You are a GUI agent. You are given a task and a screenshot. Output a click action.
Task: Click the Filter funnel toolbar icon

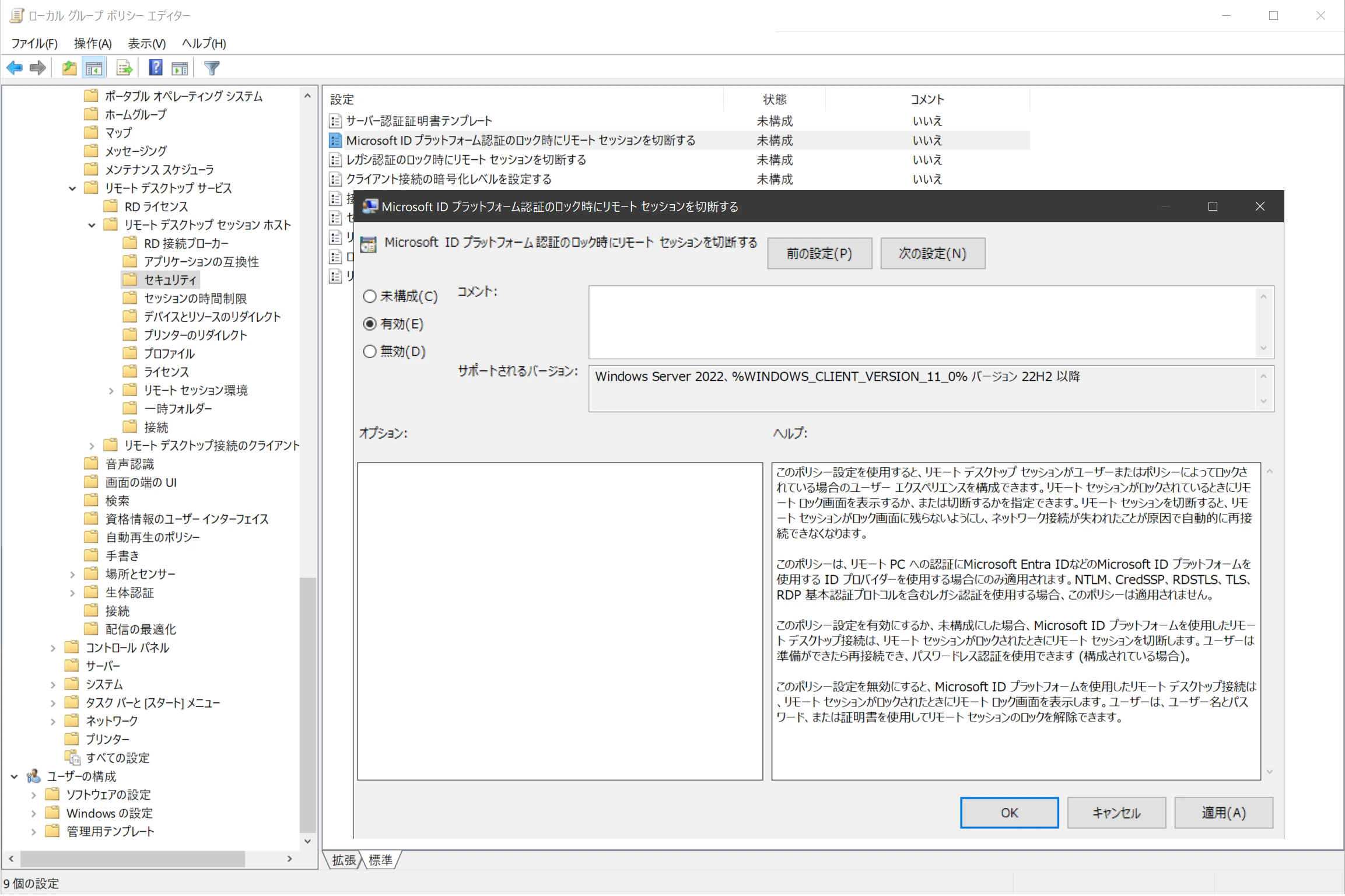click(212, 68)
